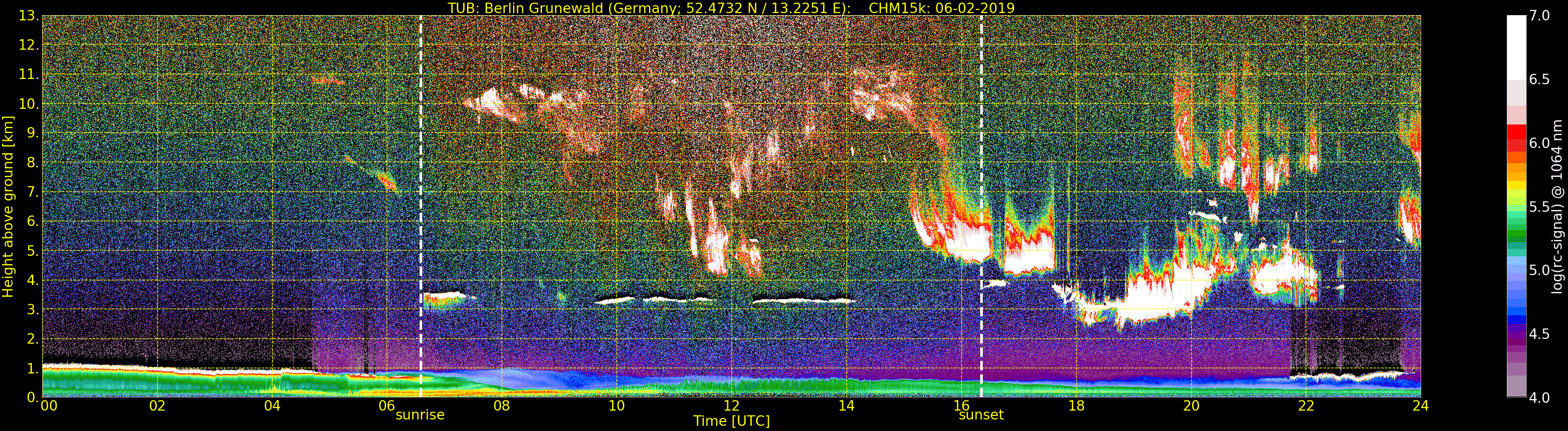
Task: Click the time axis tick label 12
Action: pyautogui.click(x=731, y=406)
